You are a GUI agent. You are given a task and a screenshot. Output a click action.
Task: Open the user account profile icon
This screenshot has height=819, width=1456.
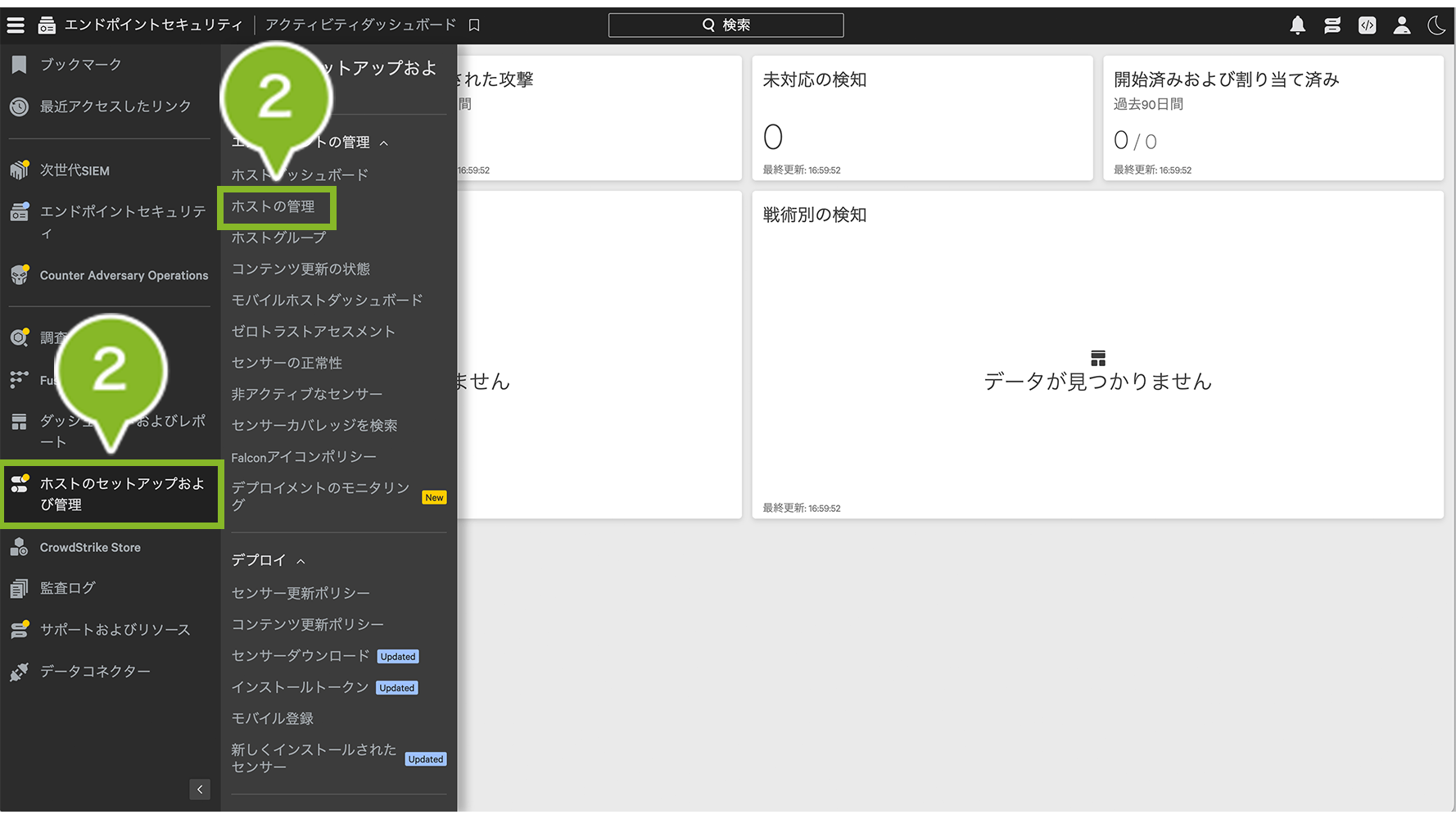(1402, 25)
